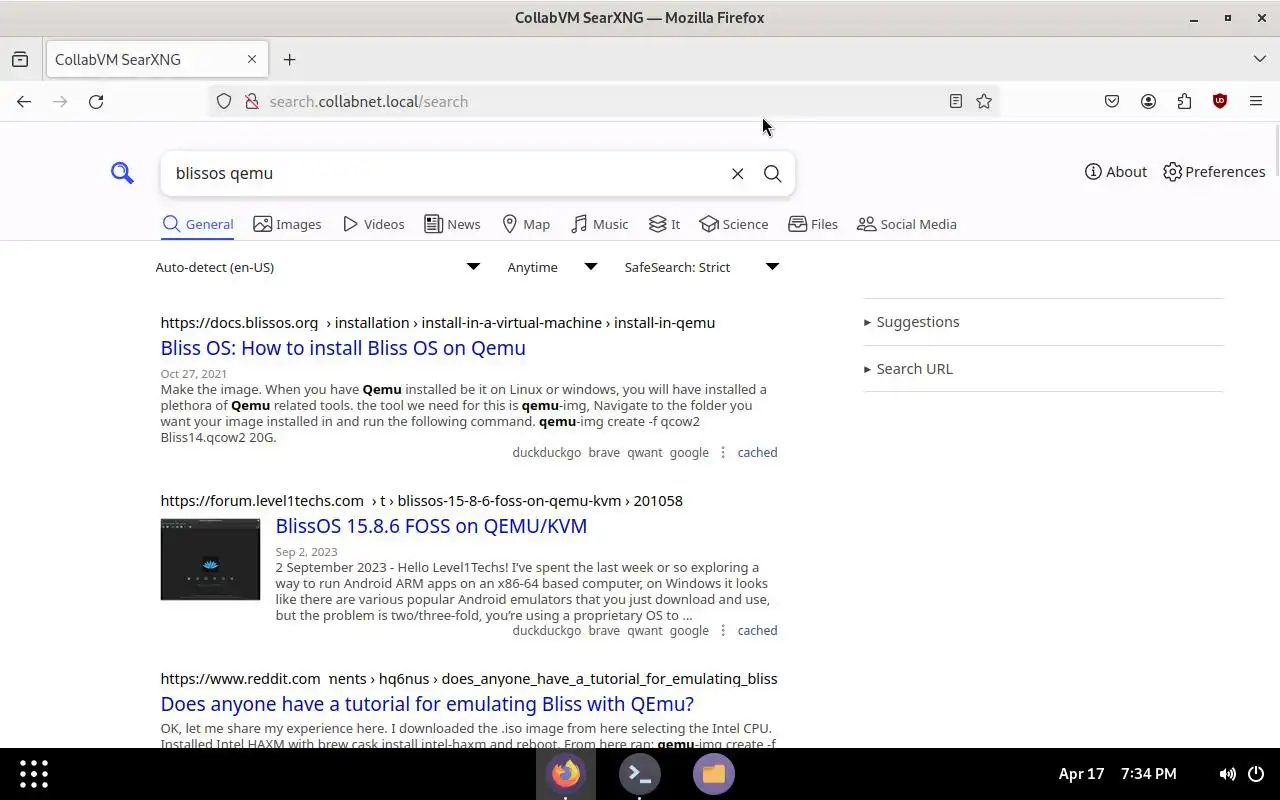Switch to Videos category
Screen dimensions: 1280x800
point(373,224)
